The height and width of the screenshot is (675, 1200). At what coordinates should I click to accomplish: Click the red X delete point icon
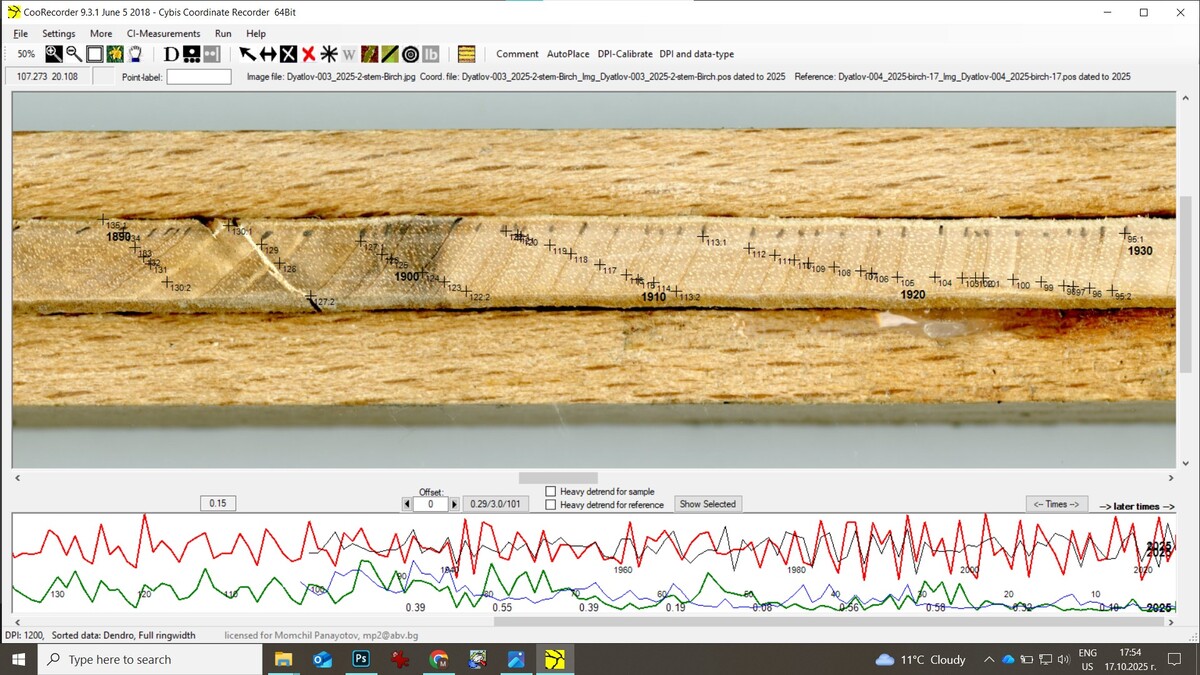[x=308, y=54]
